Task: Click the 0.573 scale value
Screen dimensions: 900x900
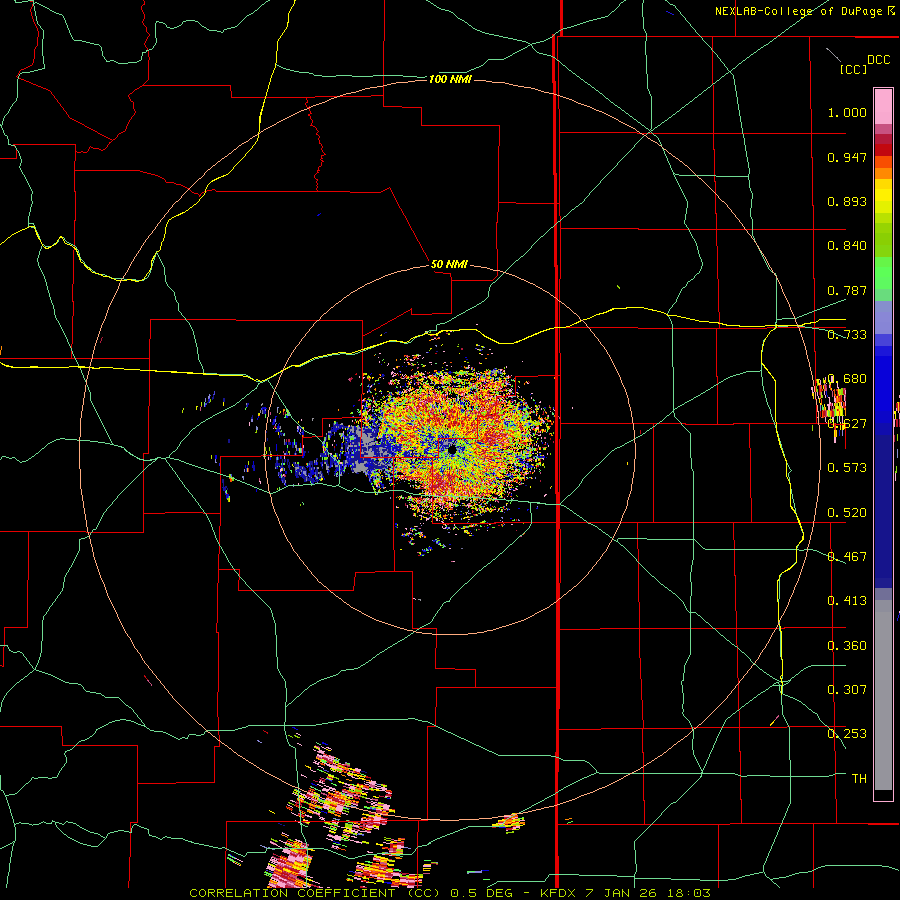Action: (847, 468)
